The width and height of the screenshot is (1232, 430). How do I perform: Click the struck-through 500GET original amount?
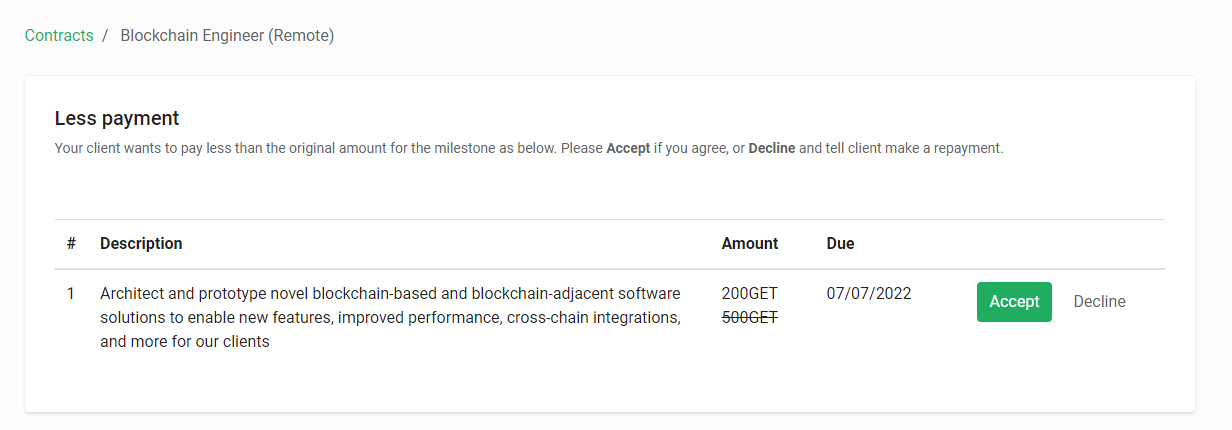[749, 318]
